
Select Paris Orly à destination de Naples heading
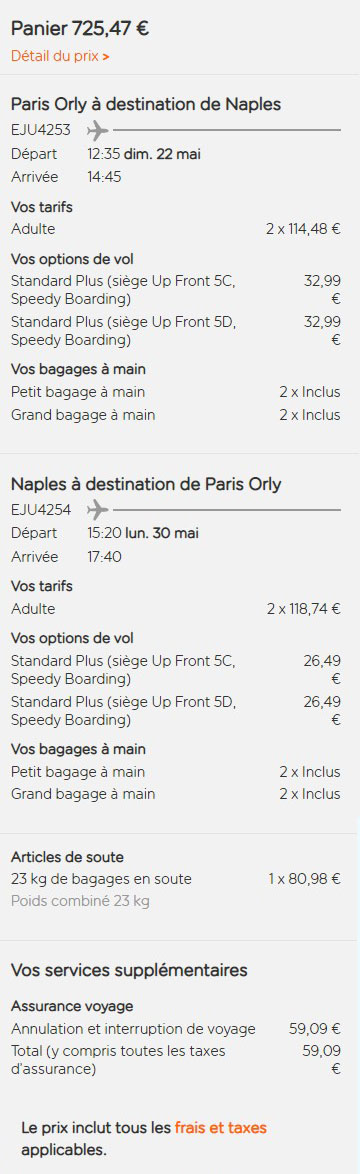[146, 104]
